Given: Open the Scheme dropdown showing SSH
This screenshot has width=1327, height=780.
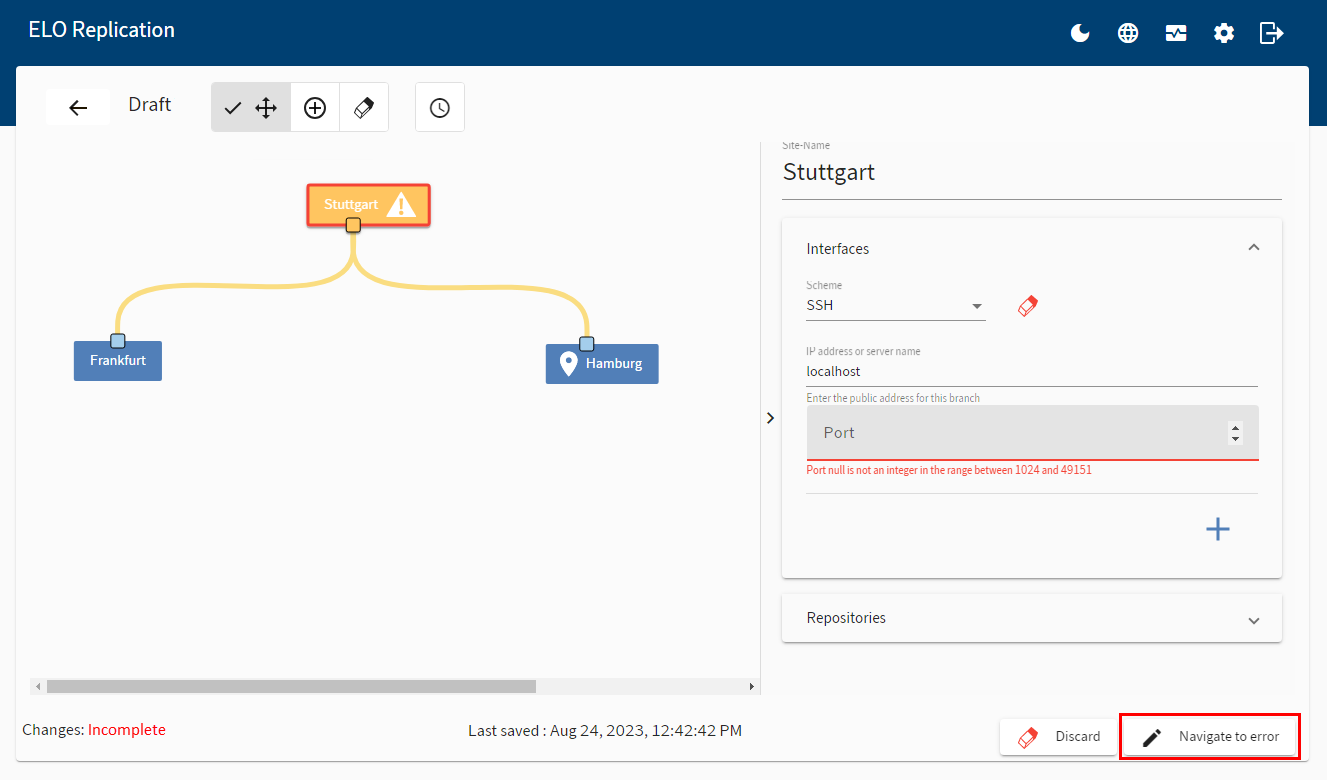Looking at the screenshot, I should 896,306.
